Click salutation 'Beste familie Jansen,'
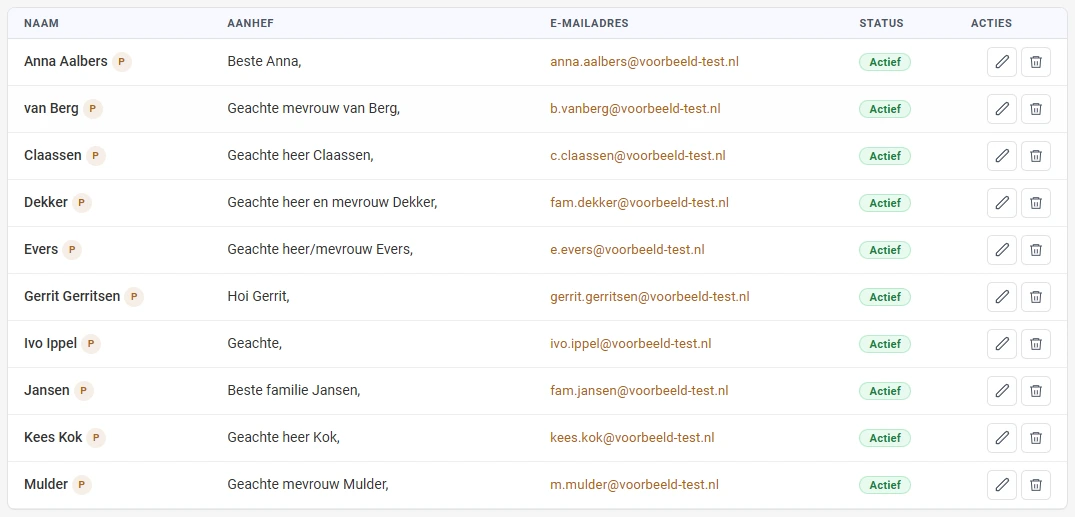 click(x=294, y=391)
